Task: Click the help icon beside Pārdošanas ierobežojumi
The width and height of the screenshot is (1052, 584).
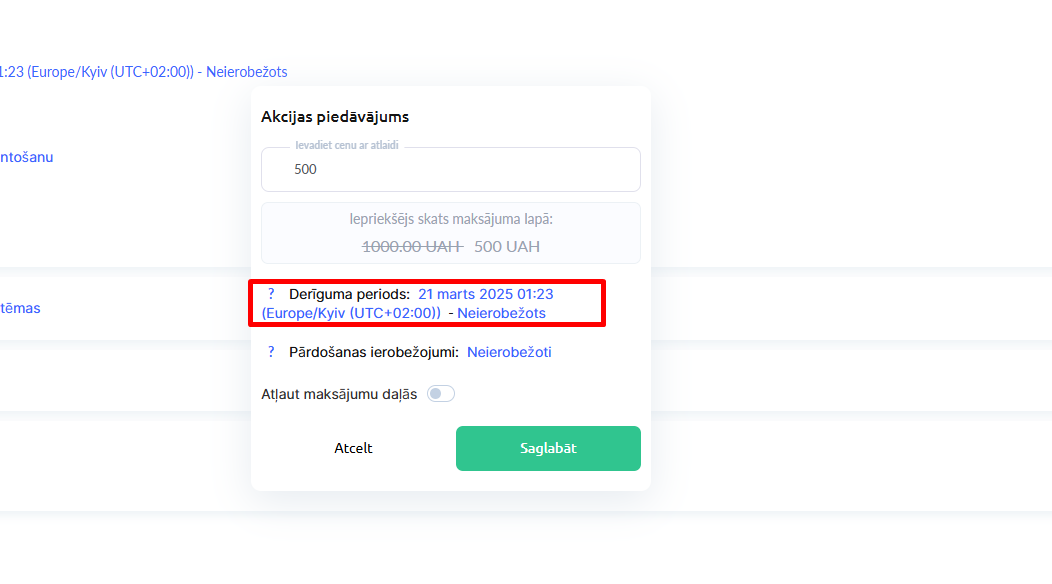Action: click(271, 352)
